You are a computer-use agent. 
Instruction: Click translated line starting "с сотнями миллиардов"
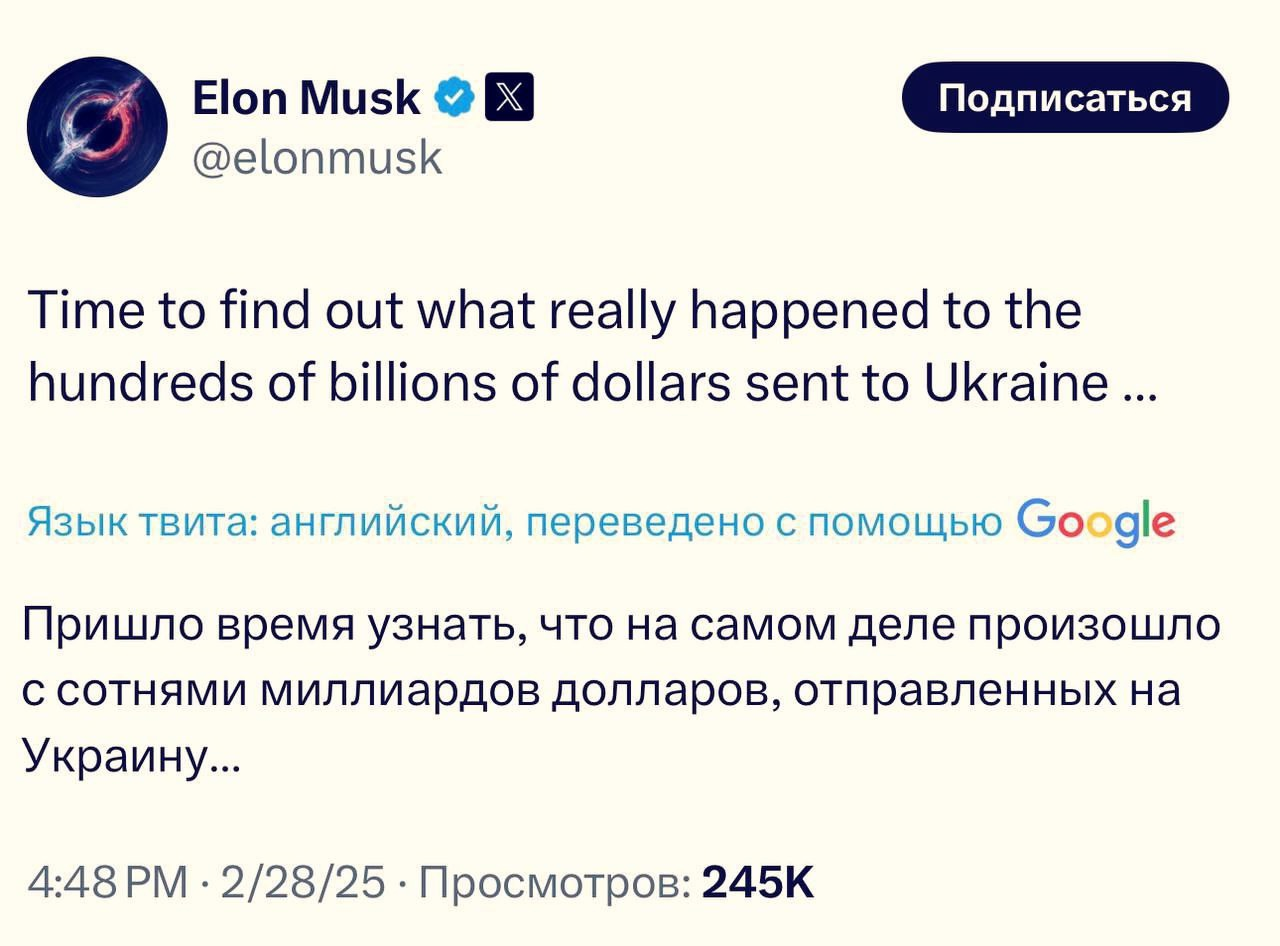pos(601,692)
